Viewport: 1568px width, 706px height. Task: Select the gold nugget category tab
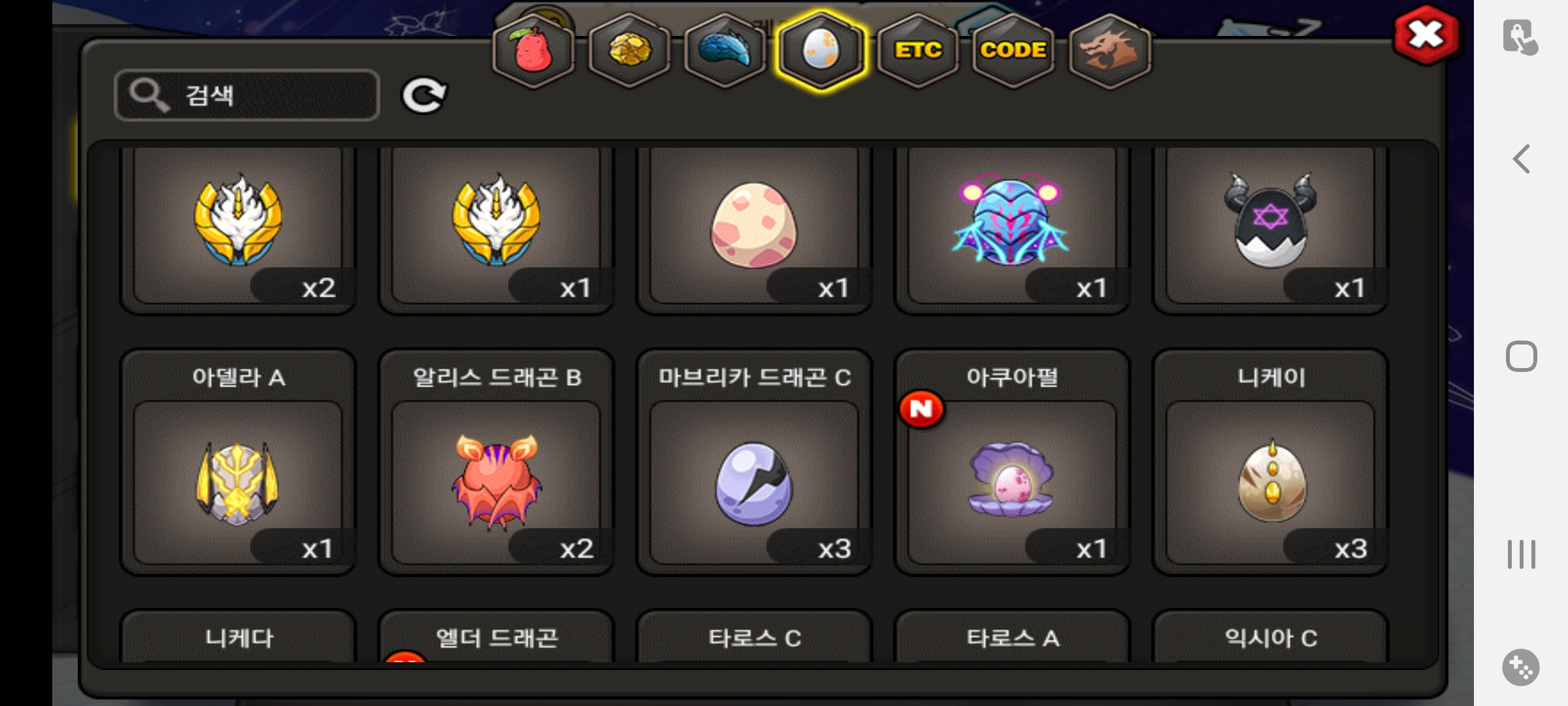pyautogui.click(x=629, y=50)
